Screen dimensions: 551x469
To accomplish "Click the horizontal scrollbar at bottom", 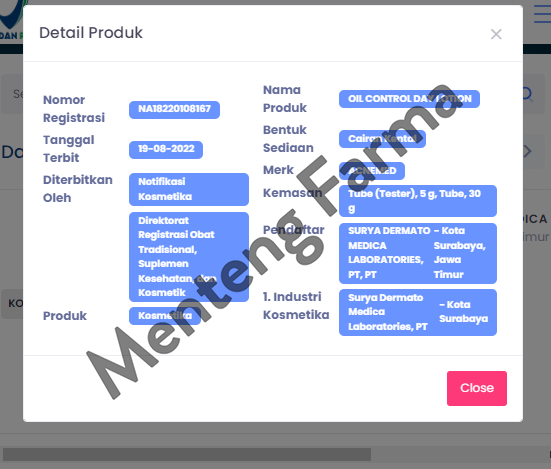I will tap(186, 454).
